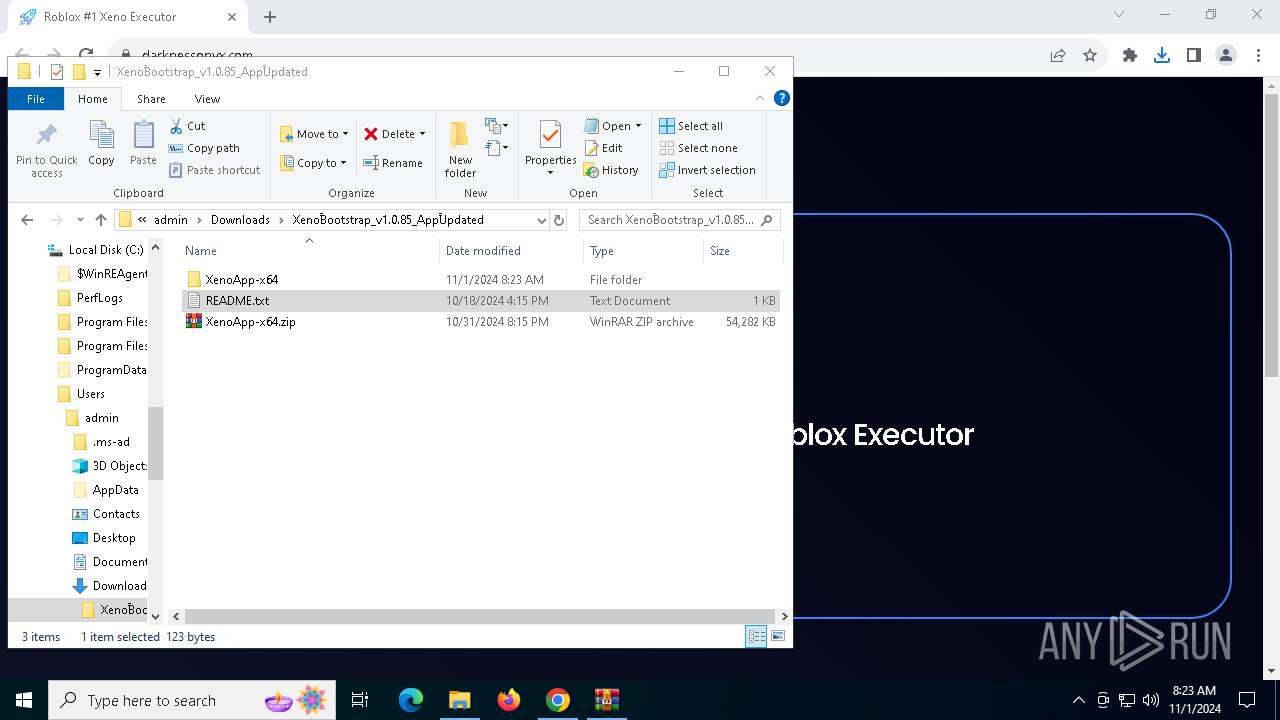
Task: Open the File menu tab
Action: [x=36, y=99]
